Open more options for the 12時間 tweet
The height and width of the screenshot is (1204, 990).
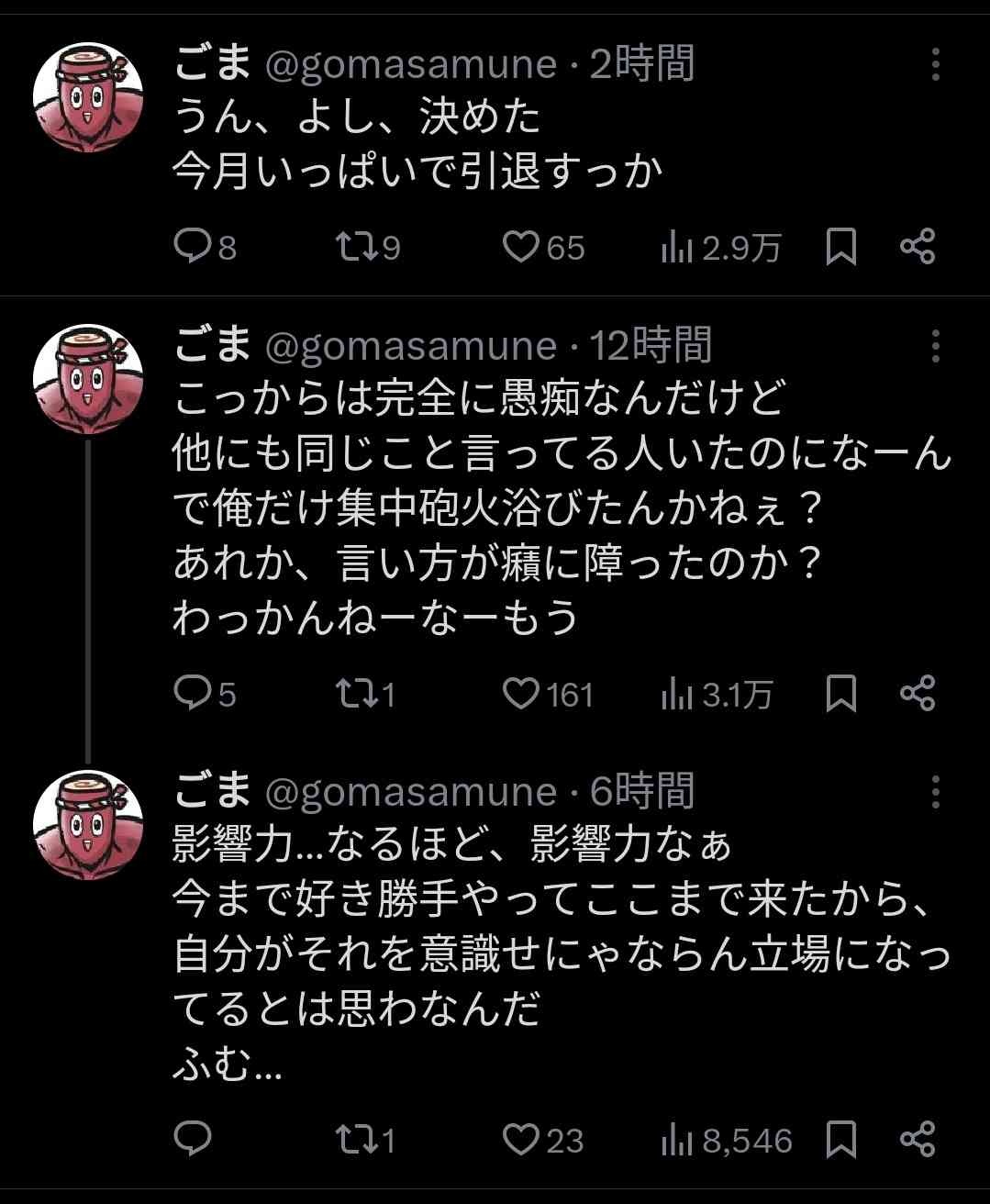click(x=935, y=346)
